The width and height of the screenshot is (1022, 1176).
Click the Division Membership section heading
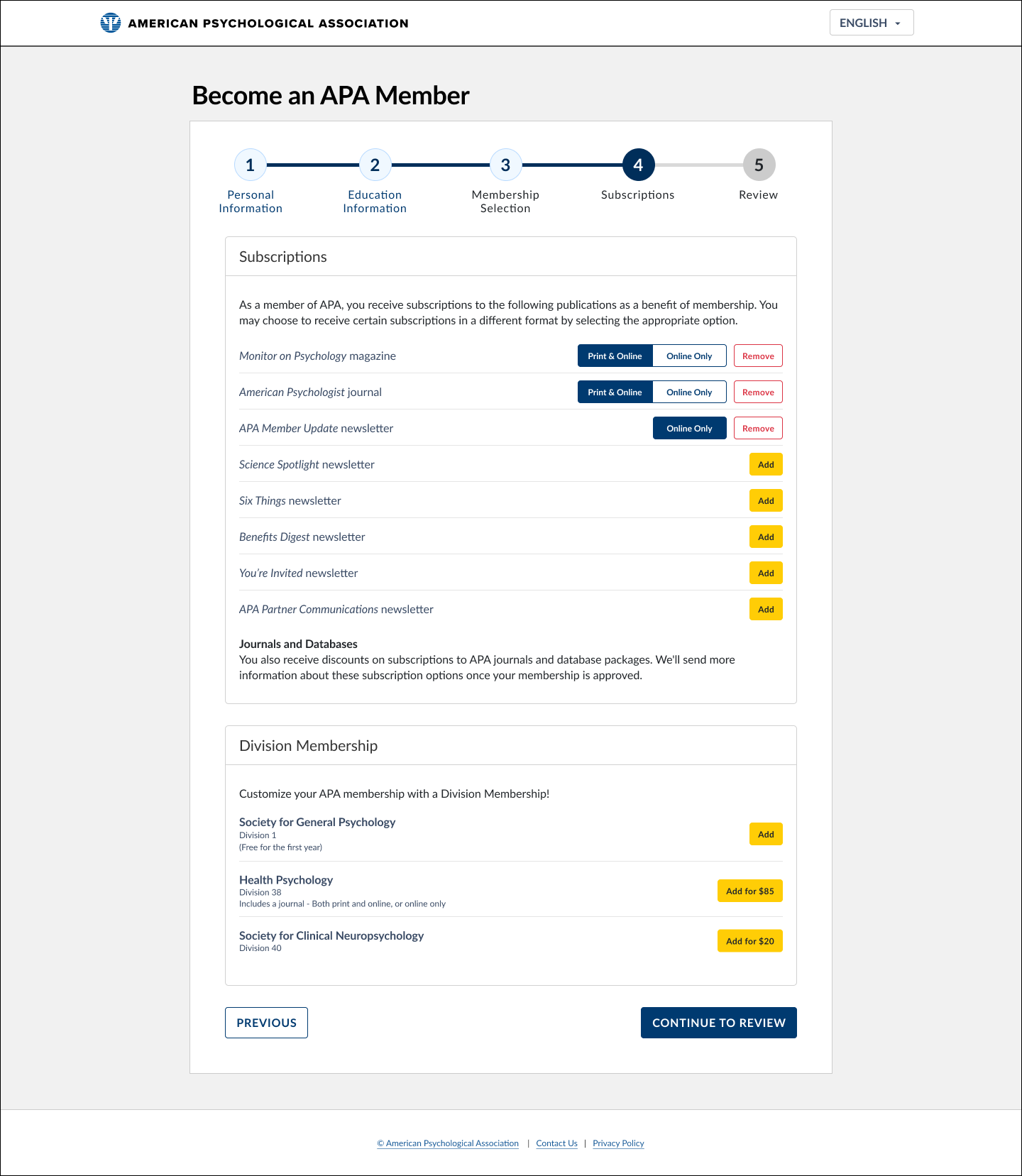pyautogui.click(x=308, y=746)
